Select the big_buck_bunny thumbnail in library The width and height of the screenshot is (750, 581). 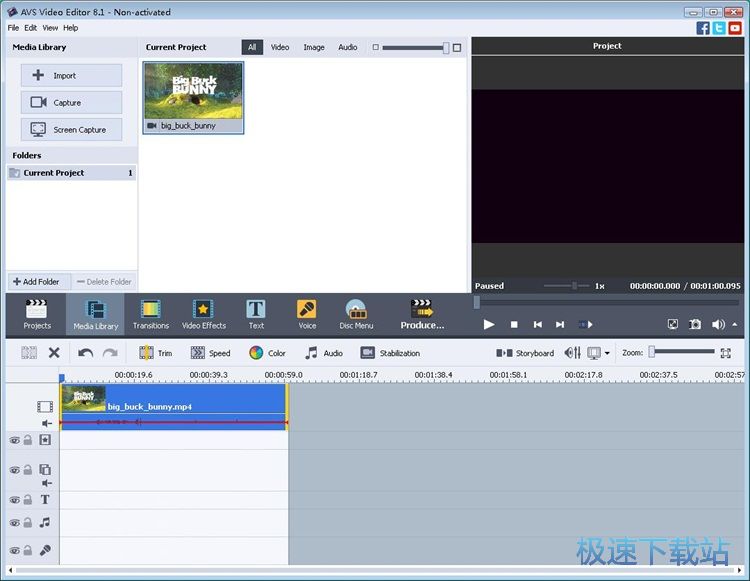(x=193, y=92)
